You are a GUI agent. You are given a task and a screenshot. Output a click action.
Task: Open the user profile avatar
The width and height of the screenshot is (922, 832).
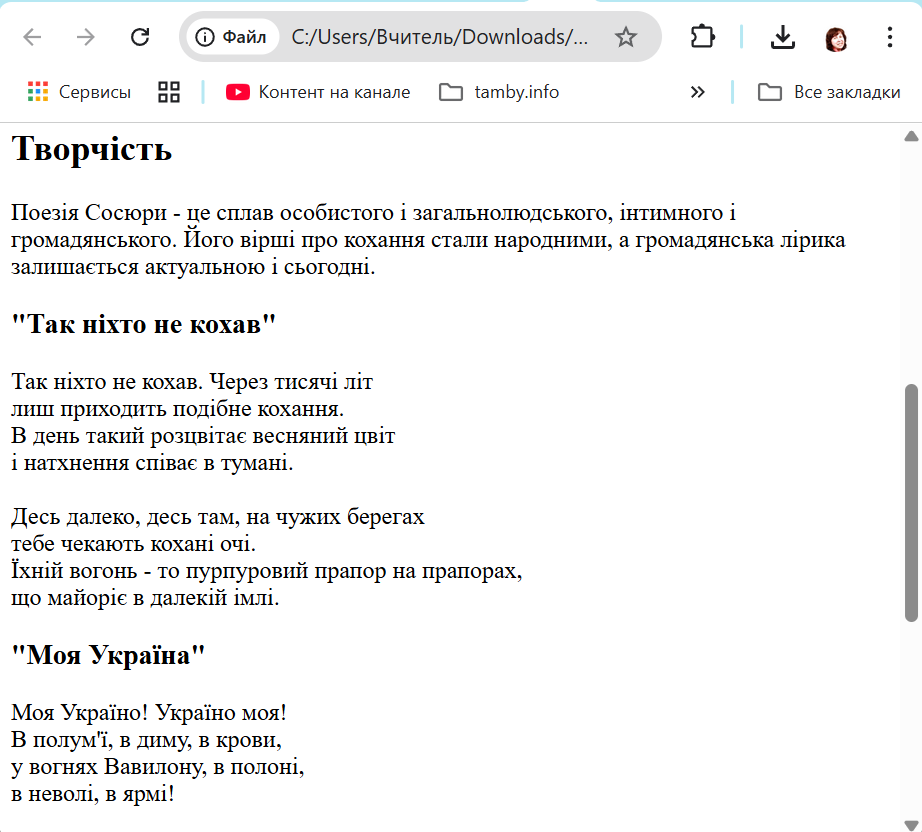coord(836,38)
